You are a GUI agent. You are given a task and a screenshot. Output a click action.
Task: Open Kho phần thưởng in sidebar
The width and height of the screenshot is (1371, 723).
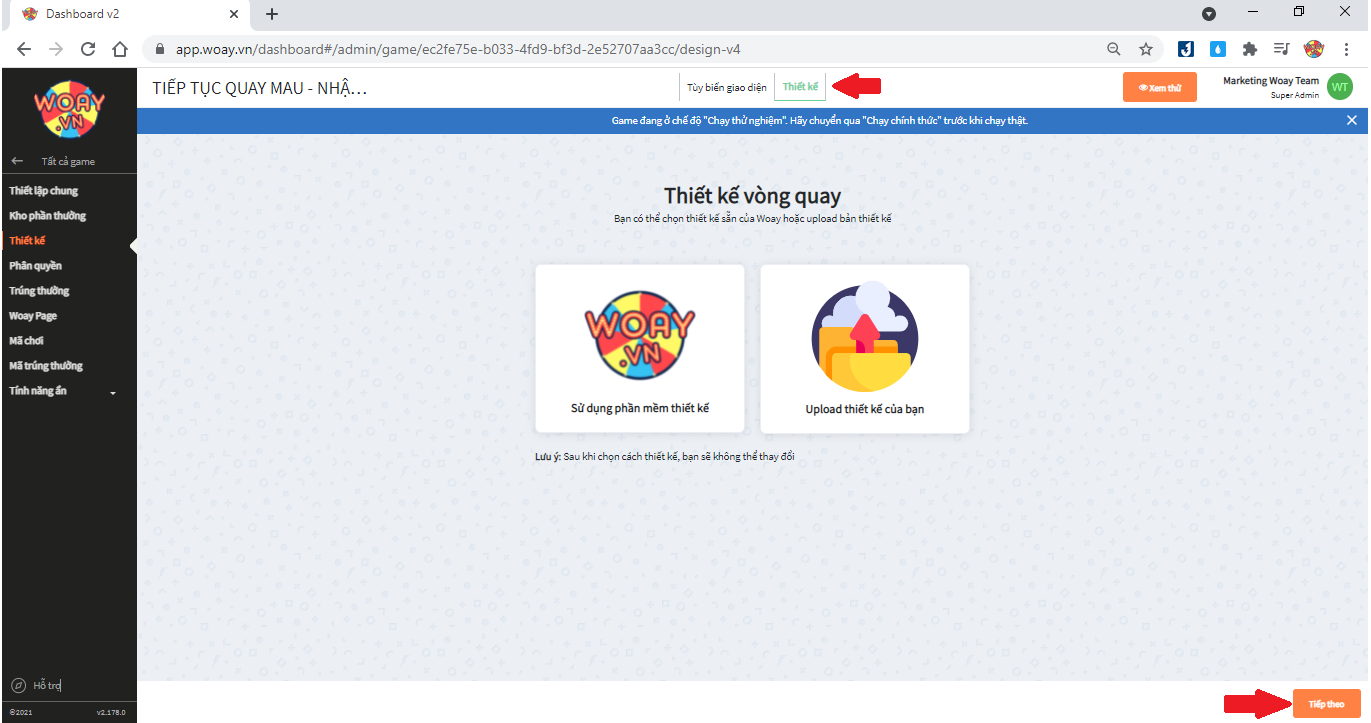click(48, 216)
